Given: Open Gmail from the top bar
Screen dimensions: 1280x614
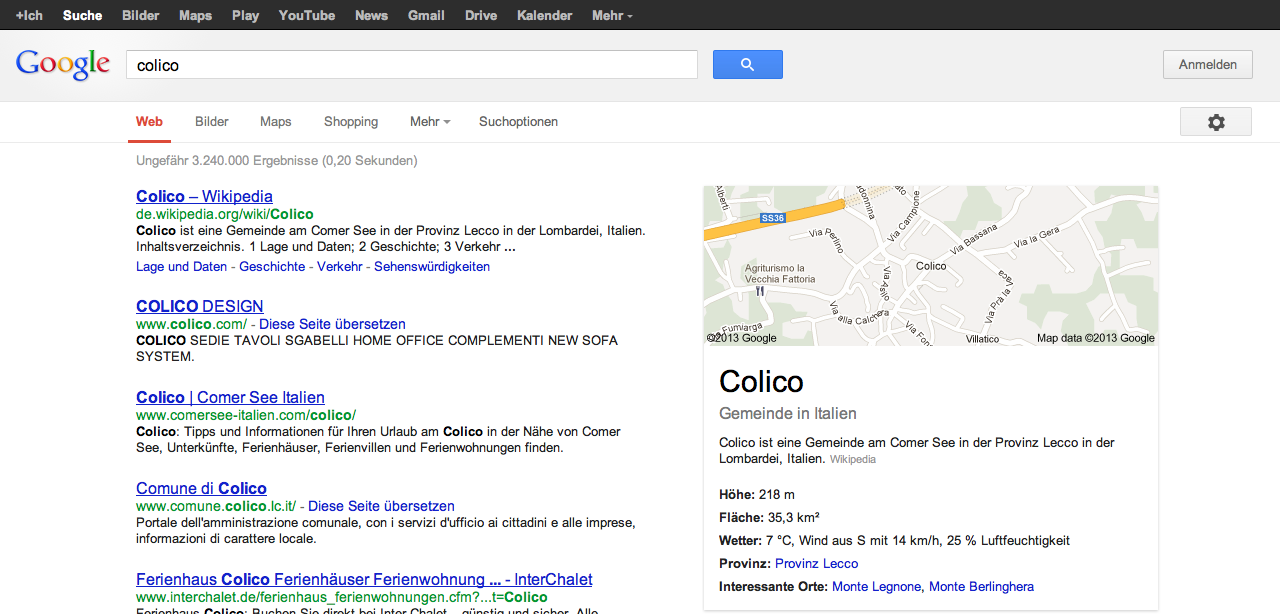Looking at the screenshot, I should [426, 16].
